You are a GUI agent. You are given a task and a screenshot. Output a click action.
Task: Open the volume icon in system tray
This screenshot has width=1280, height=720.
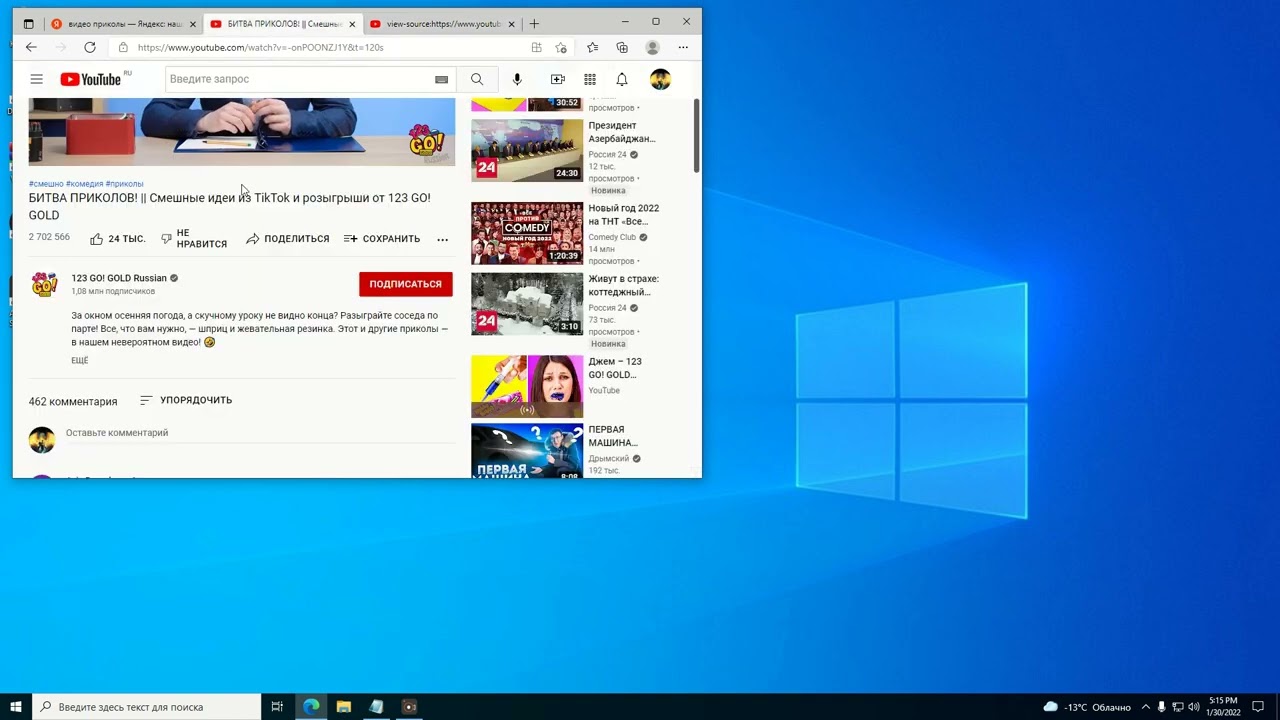(x=1193, y=707)
